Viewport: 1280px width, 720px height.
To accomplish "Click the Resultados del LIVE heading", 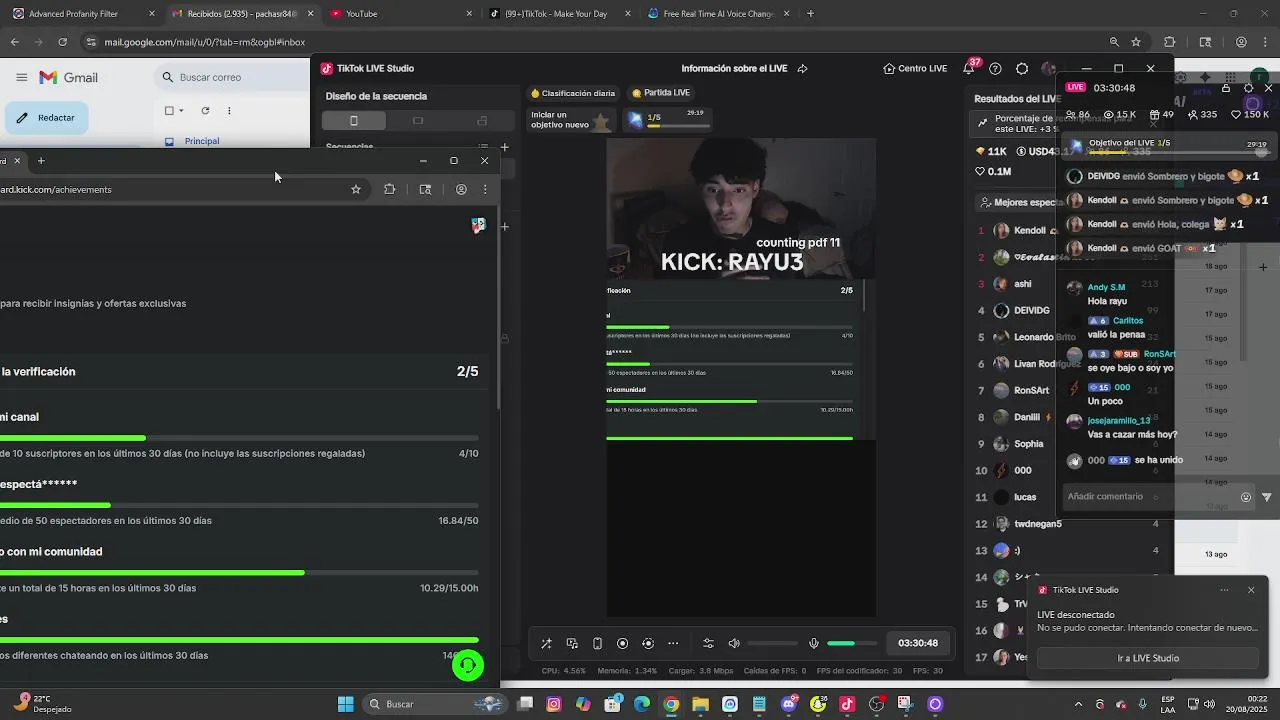I will [1017, 99].
